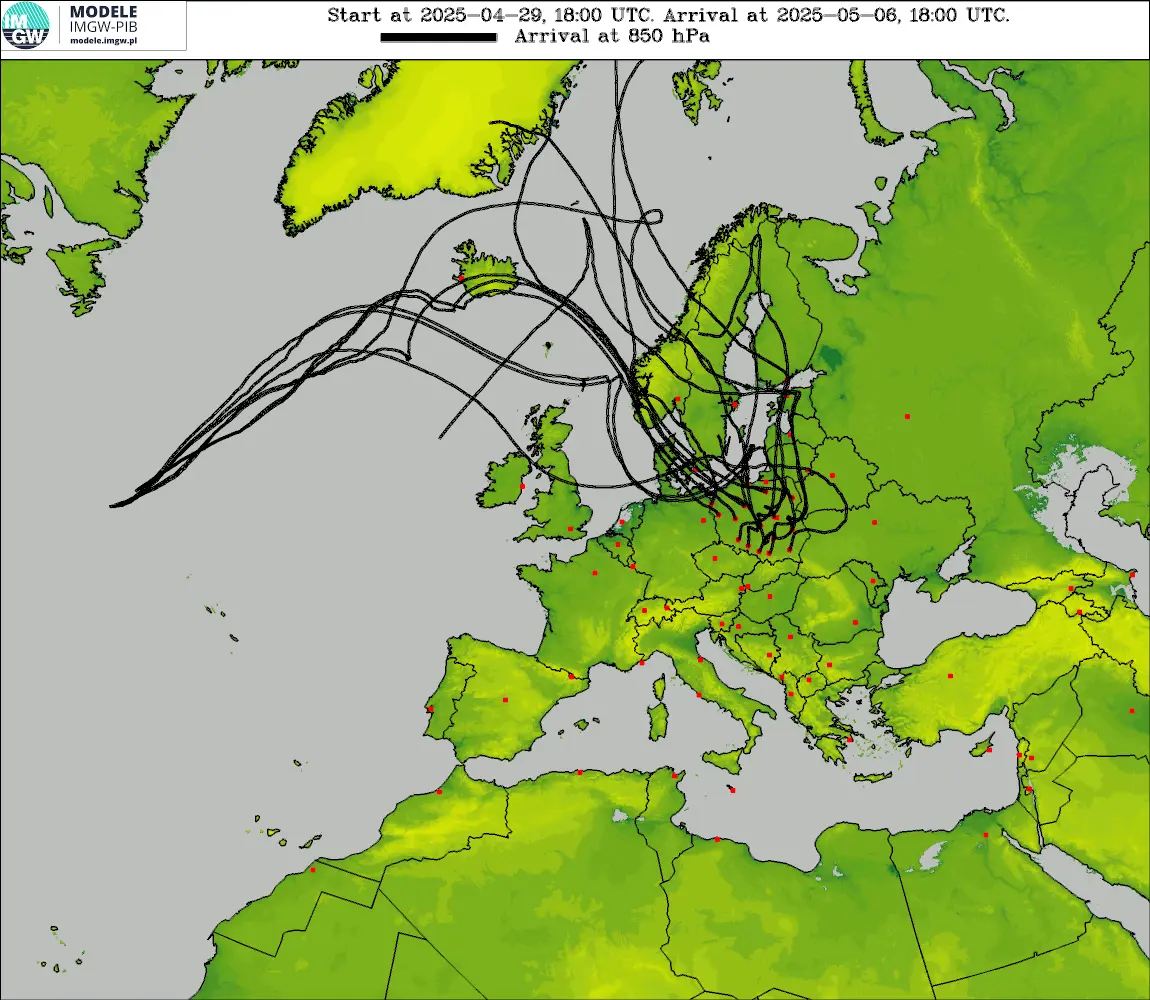Click the MODELE IMGW-PIB title text
The image size is (1150, 1000).
(x=103, y=19)
